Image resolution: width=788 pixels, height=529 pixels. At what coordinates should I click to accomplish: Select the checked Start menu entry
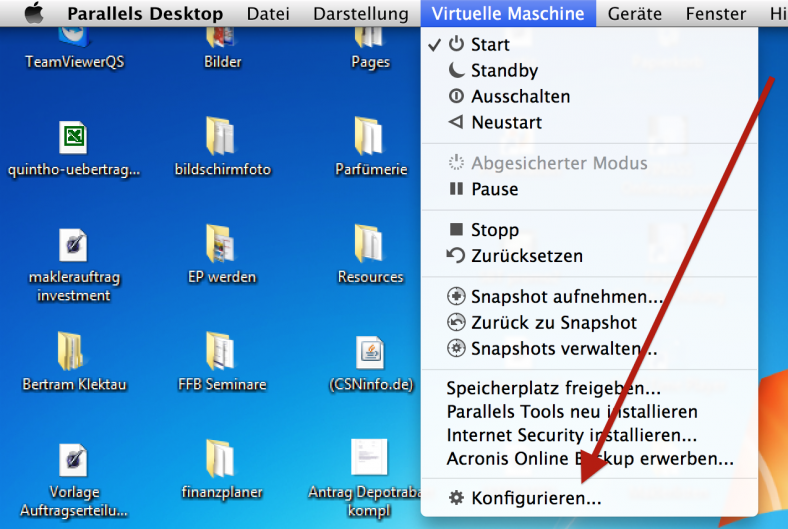589,44
